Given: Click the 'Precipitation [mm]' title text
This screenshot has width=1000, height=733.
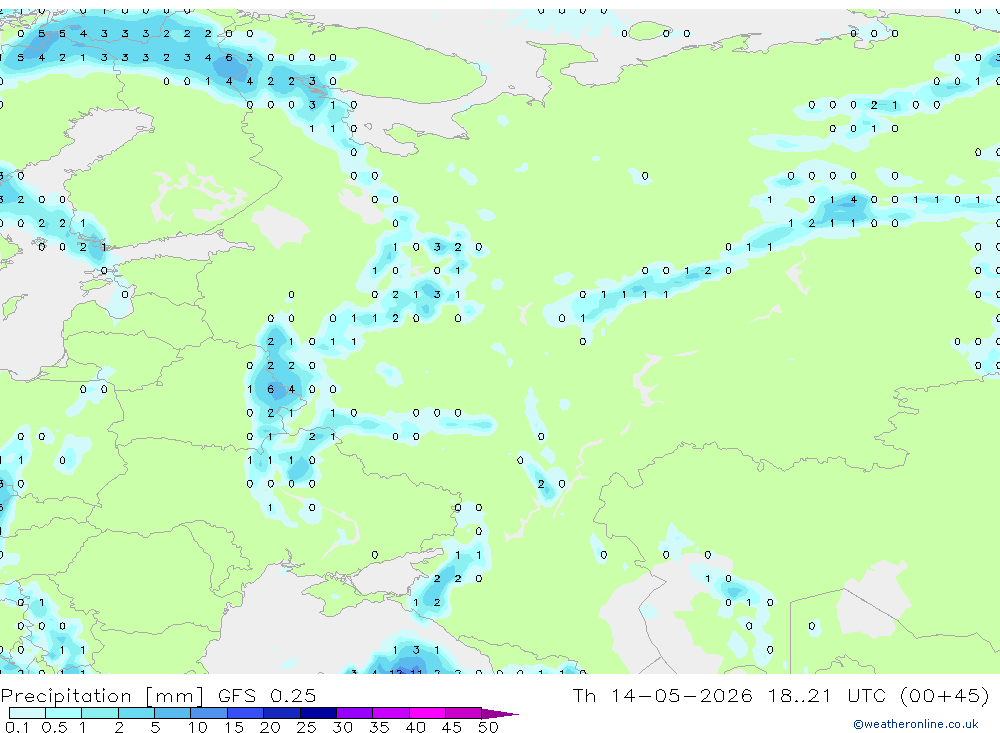Looking at the screenshot, I should [102, 696].
